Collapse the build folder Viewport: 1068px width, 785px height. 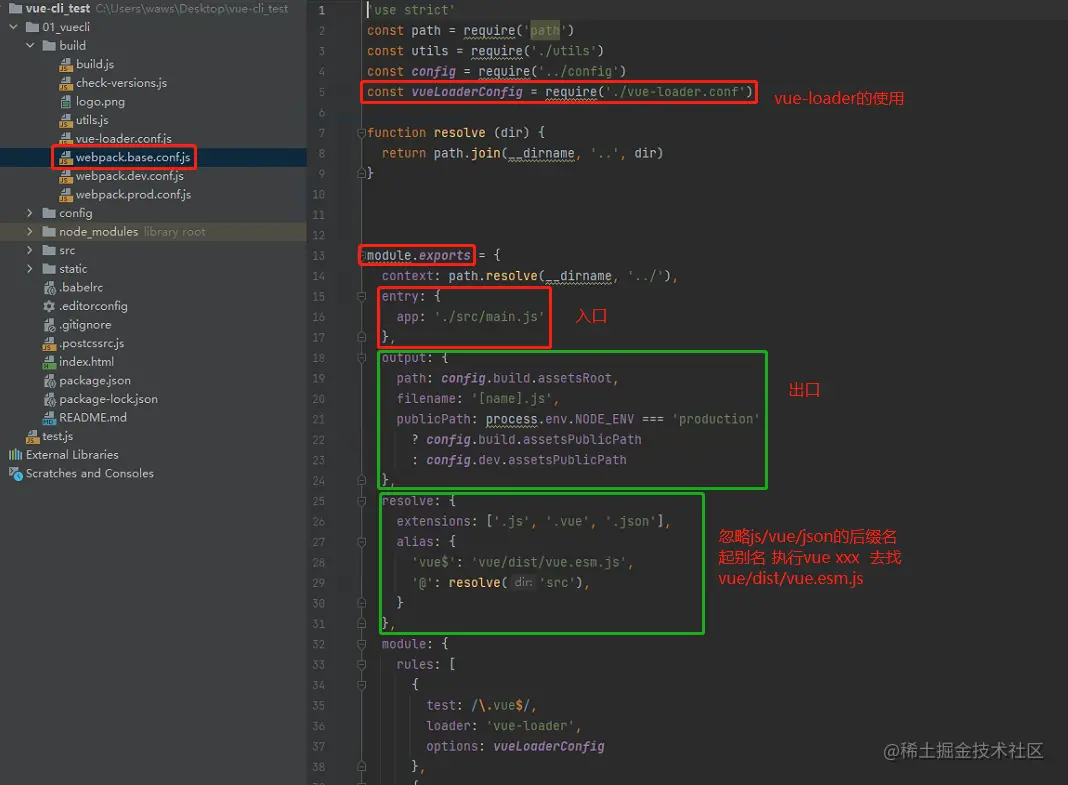[x=30, y=46]
